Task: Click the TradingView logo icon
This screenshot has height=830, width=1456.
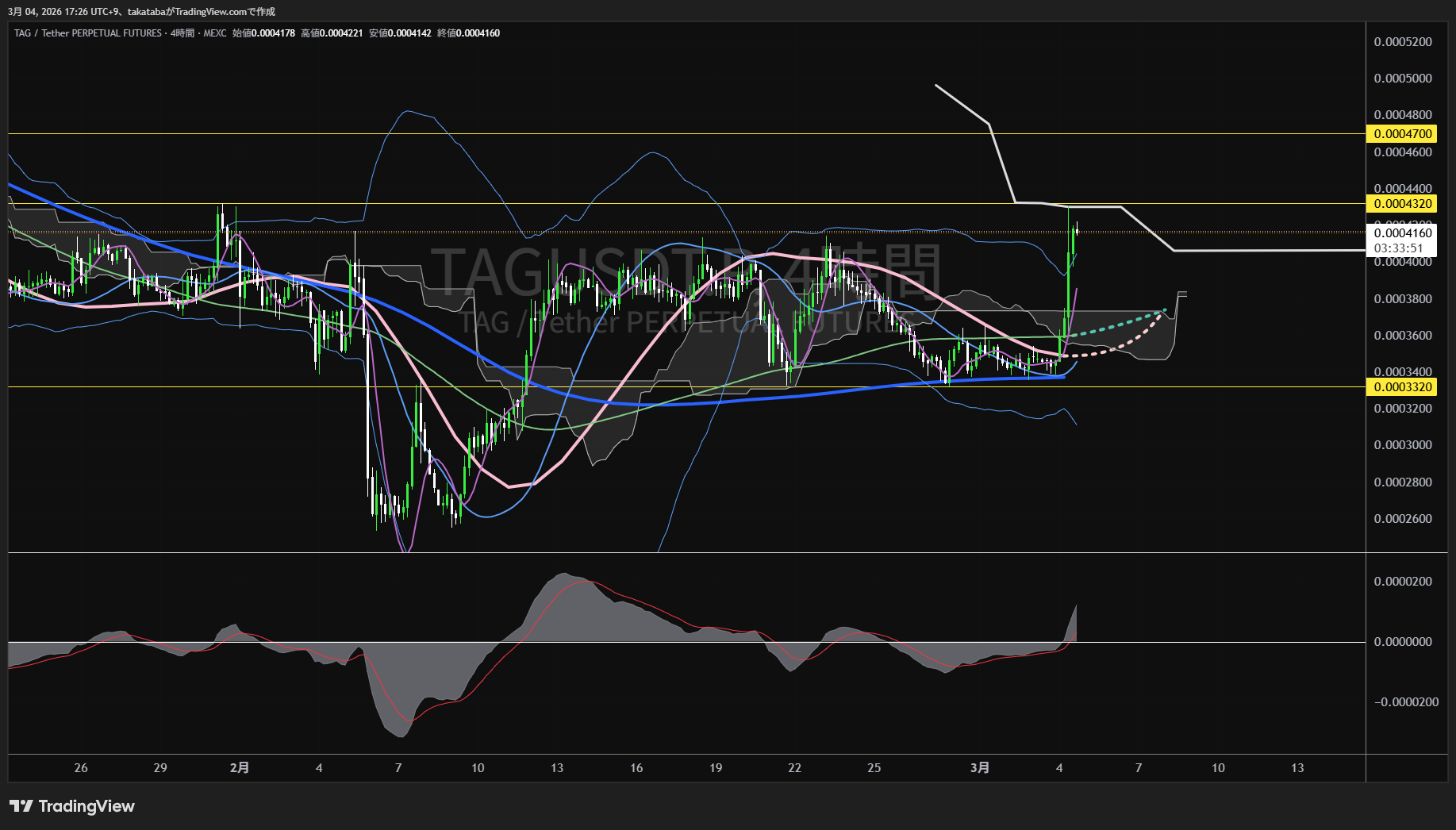Action: [21, 806]
